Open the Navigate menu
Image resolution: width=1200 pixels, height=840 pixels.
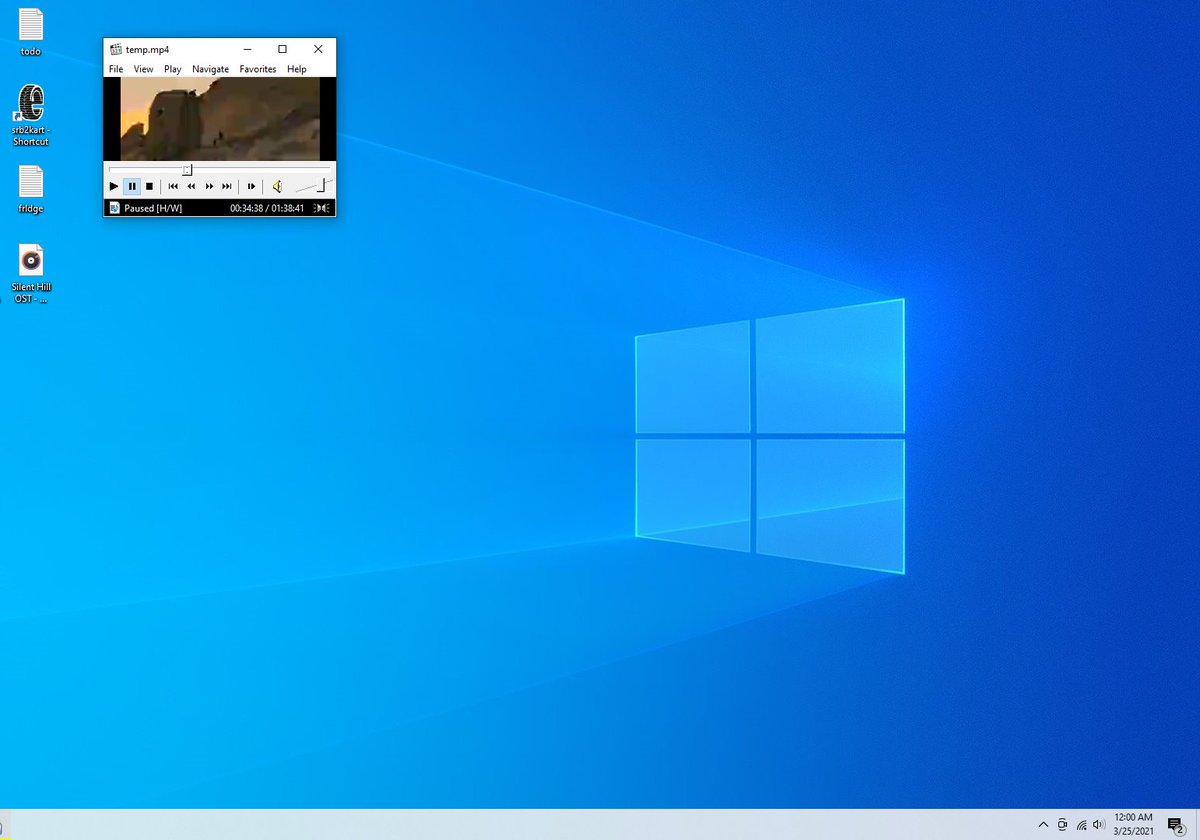211,69
